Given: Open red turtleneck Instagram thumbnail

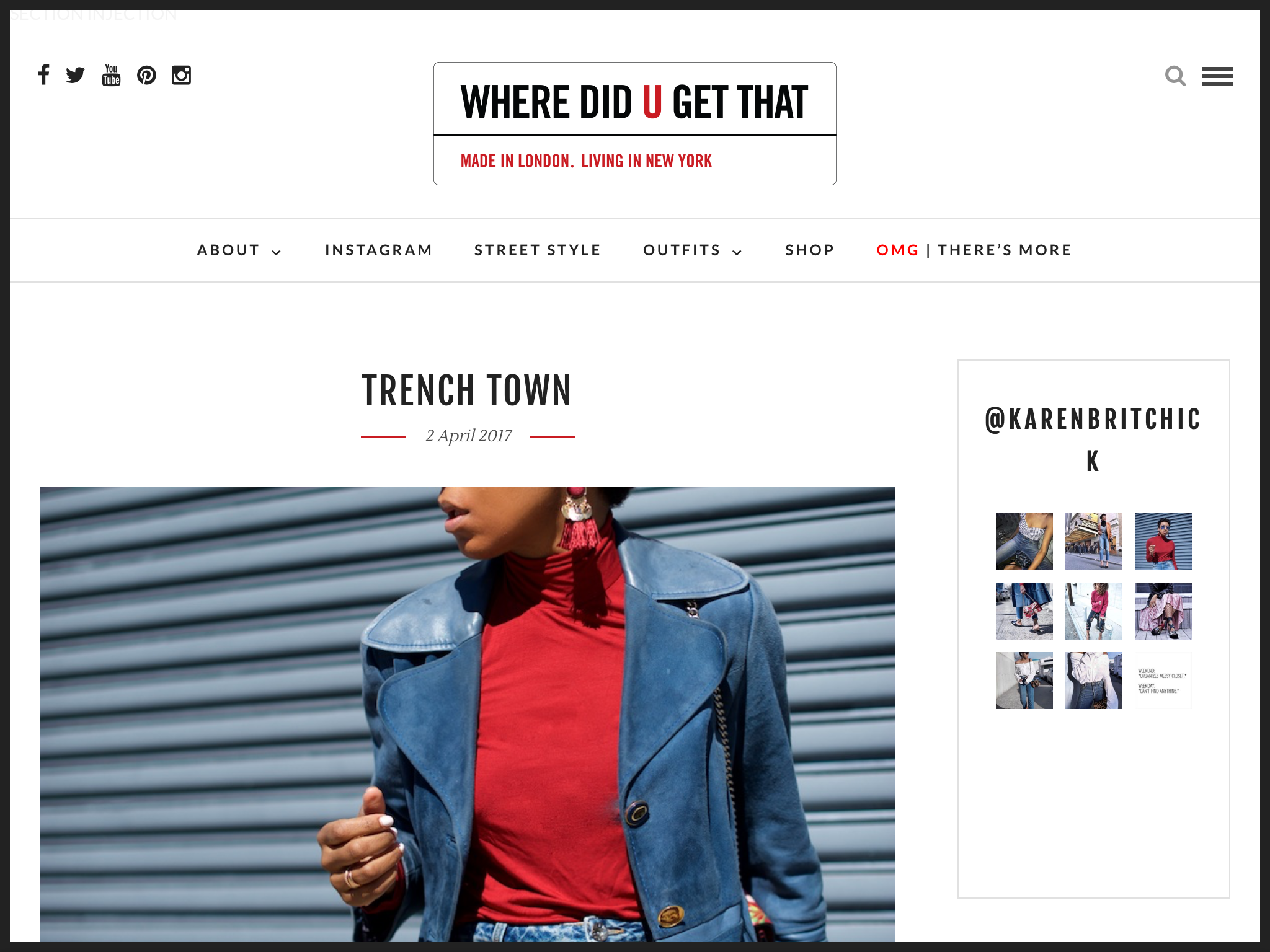Looking at the screenshot, I should point(1163,542).
